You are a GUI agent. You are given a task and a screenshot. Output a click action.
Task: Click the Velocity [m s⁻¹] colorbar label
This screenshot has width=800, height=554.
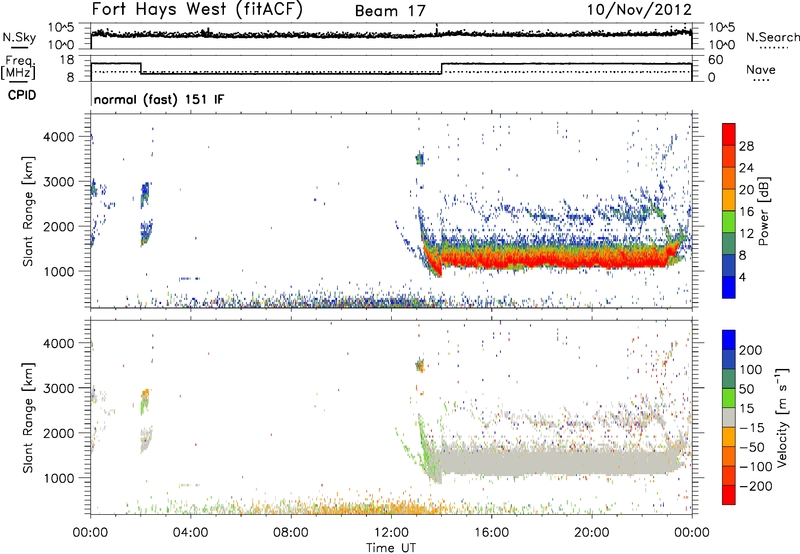[782, 417]
